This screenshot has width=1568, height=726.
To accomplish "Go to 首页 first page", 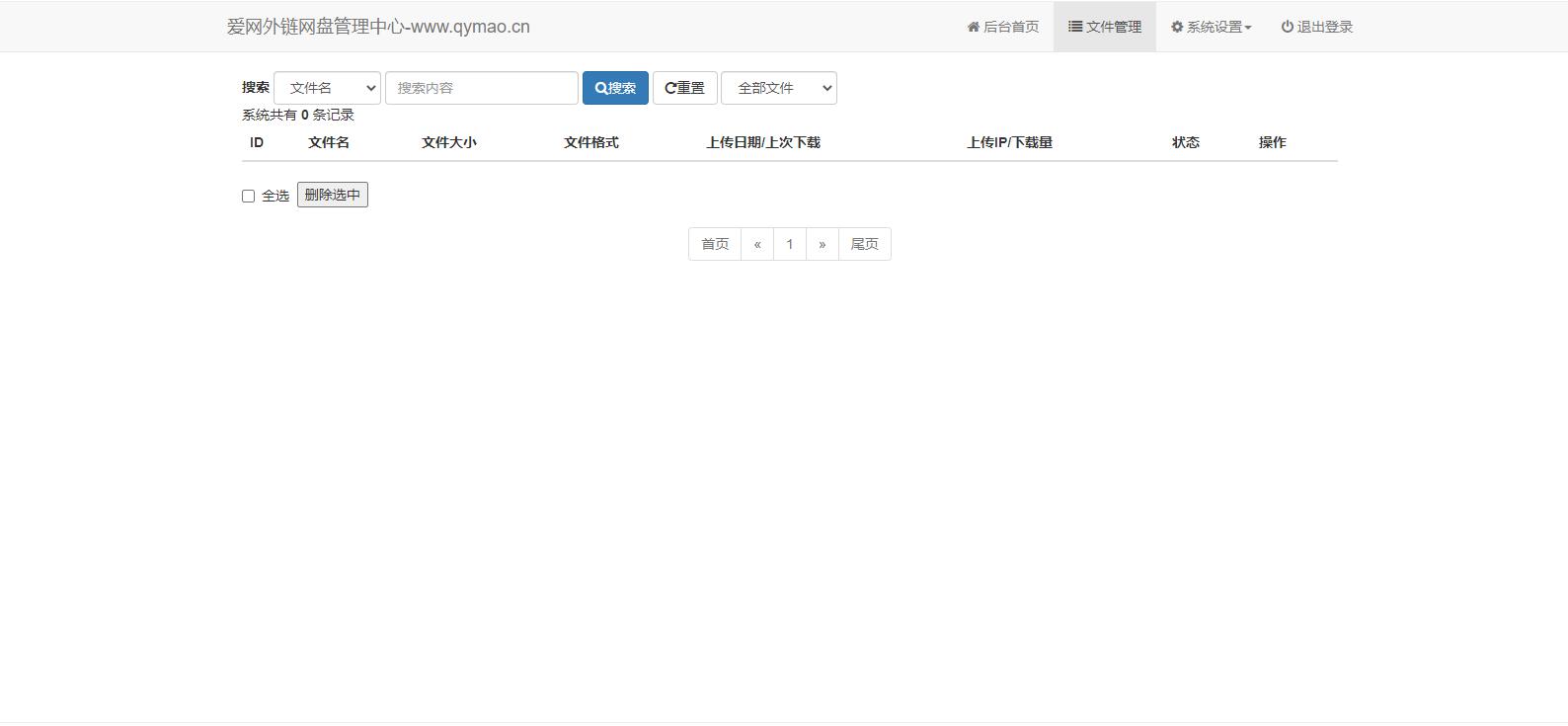I will coord(715,244).
